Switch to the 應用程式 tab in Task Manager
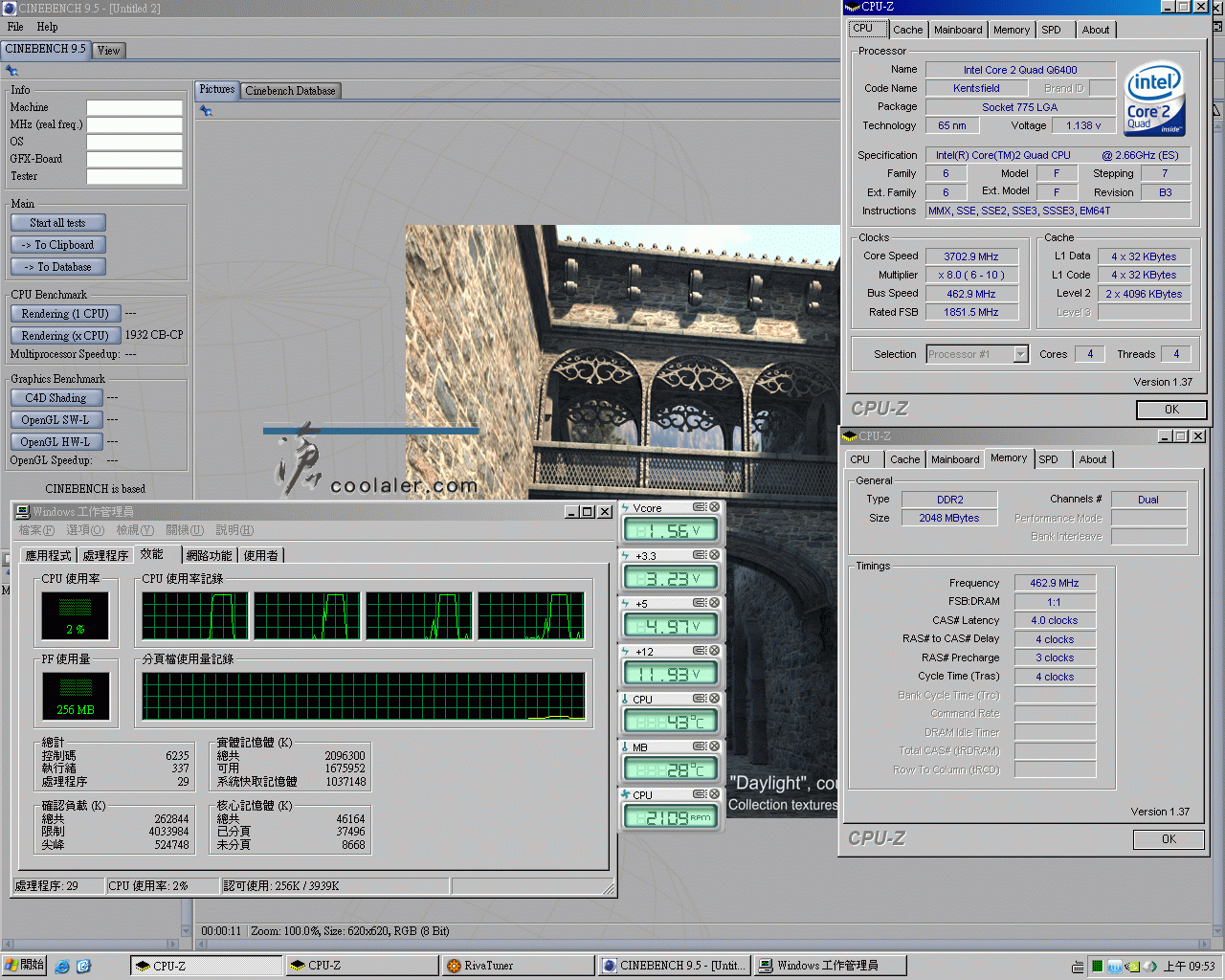The width and height of the screenshot is (1225, 980). [x=49, y=555]
